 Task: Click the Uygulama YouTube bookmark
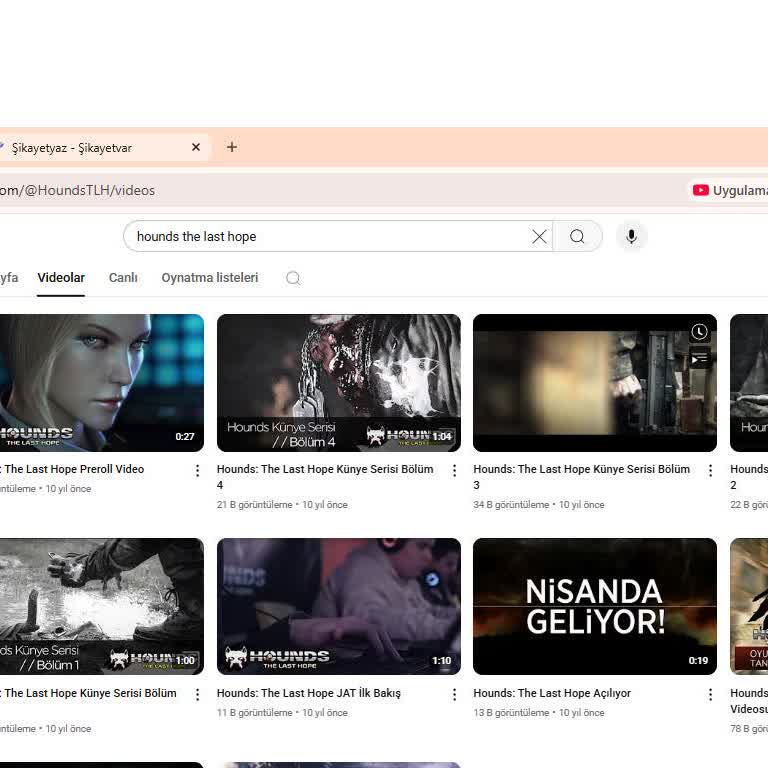coord(730,190)
